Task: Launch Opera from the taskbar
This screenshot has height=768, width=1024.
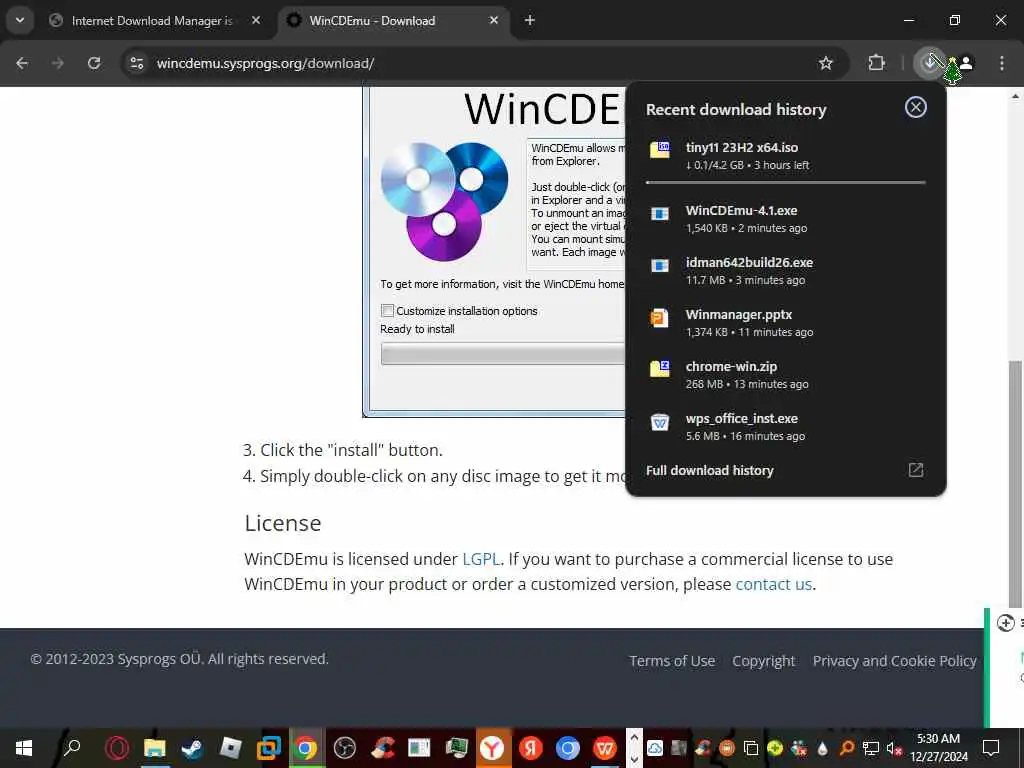Action: point(118,748)
